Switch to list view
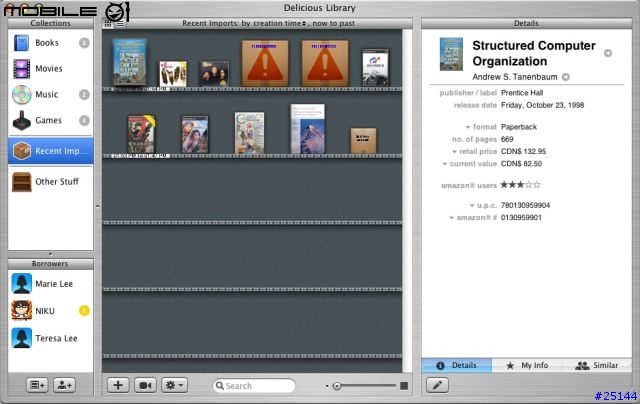 tap(120, 24)
